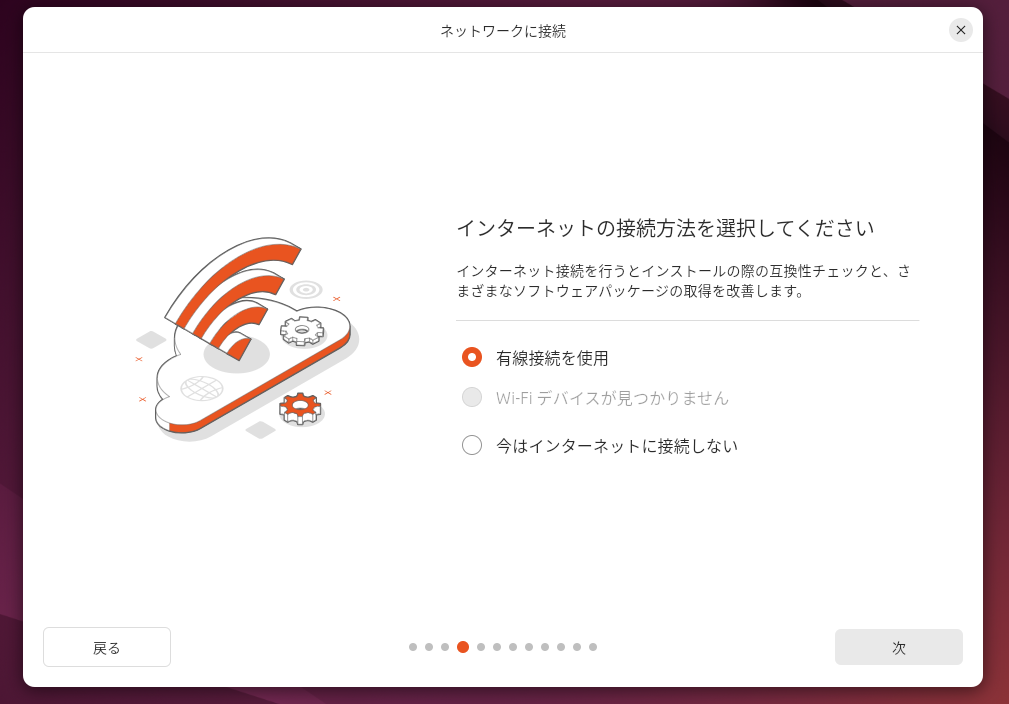Click the gray dot right after the orange dot
Viewport: 1009px width, 704px height.
point(481,647)
